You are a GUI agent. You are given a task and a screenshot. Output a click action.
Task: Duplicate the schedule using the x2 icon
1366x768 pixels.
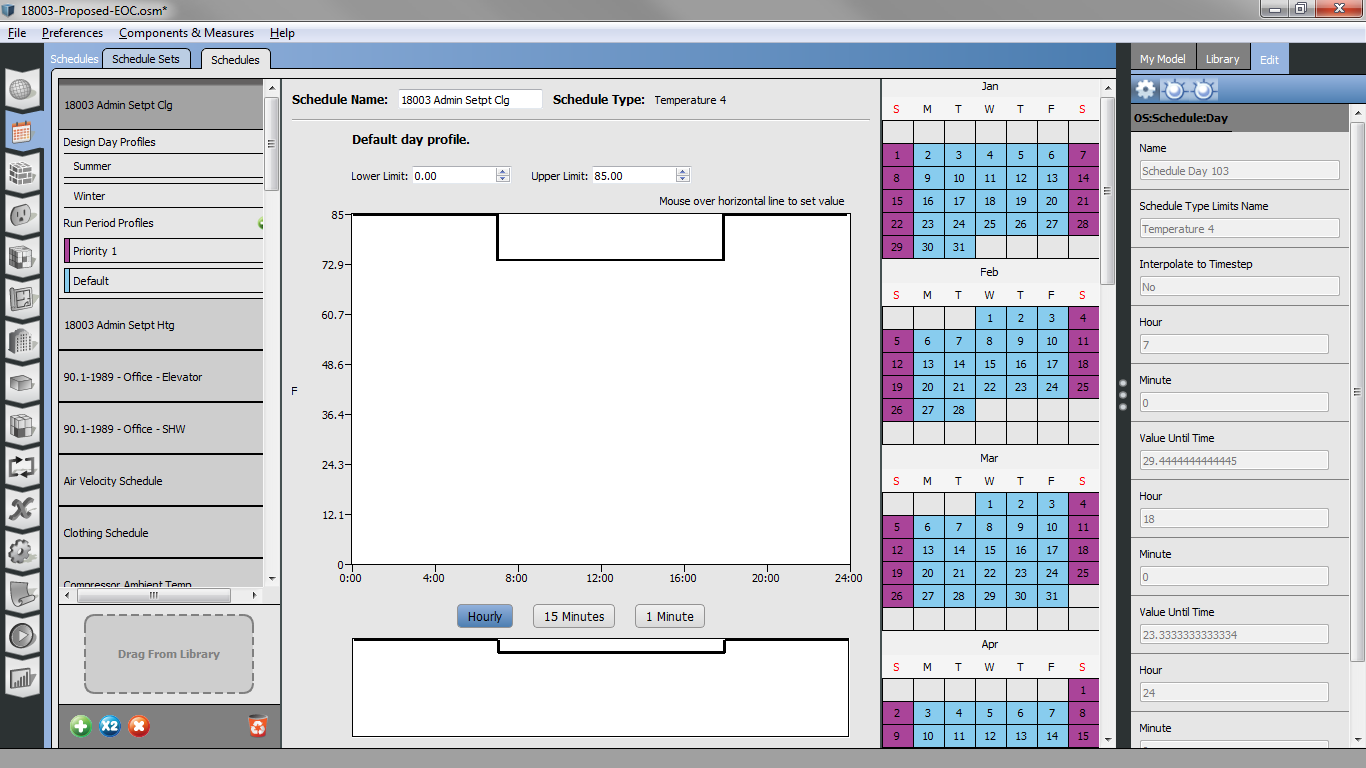click(109, 727)
